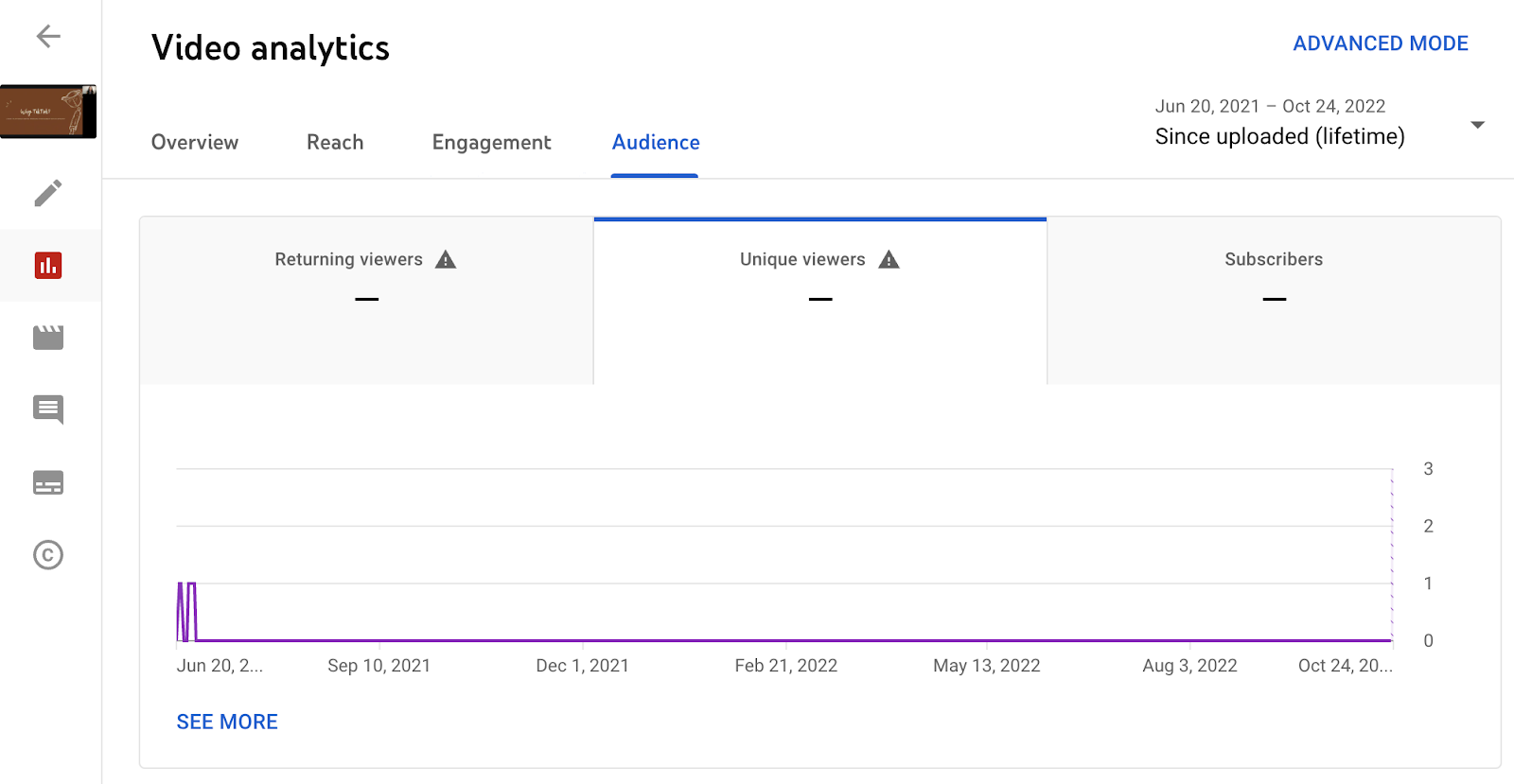The height and width of the screenshot is (784, 1514).
Task: Switch to the Reach tab
Action: click(335, 143)
